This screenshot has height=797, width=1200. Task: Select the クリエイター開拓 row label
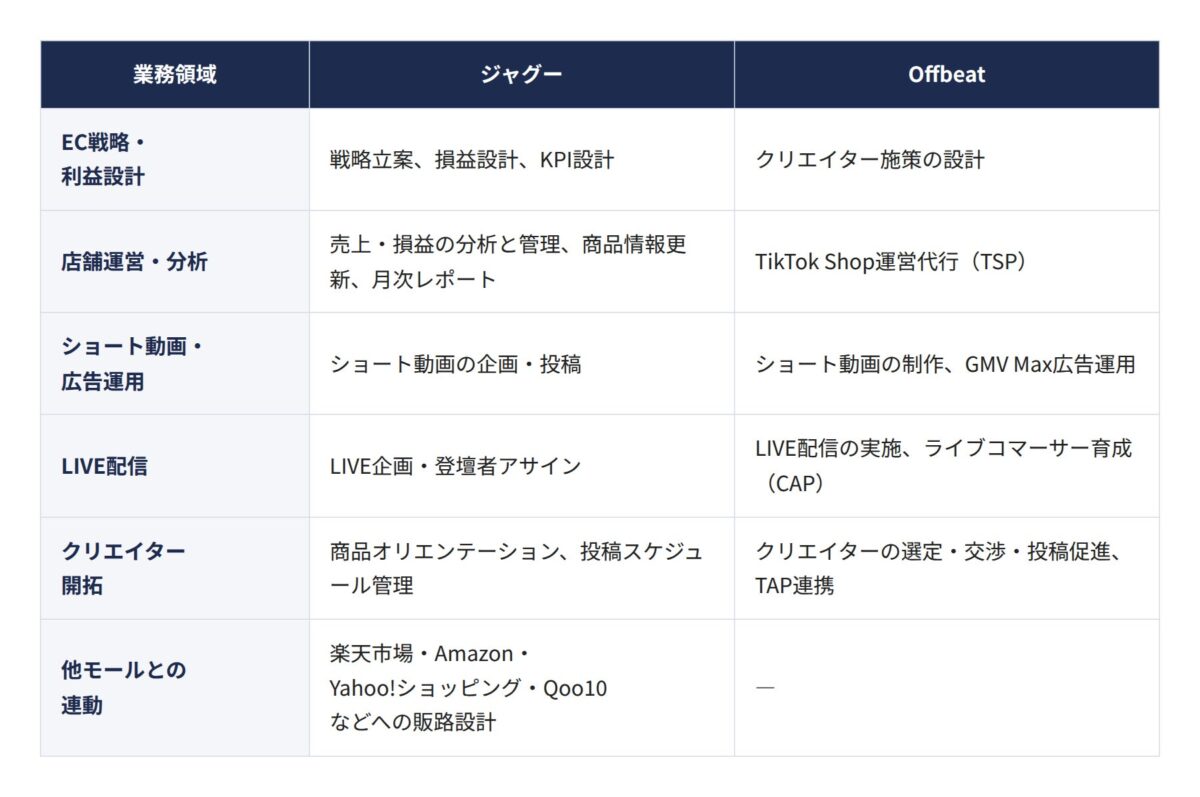click(175, 568)
